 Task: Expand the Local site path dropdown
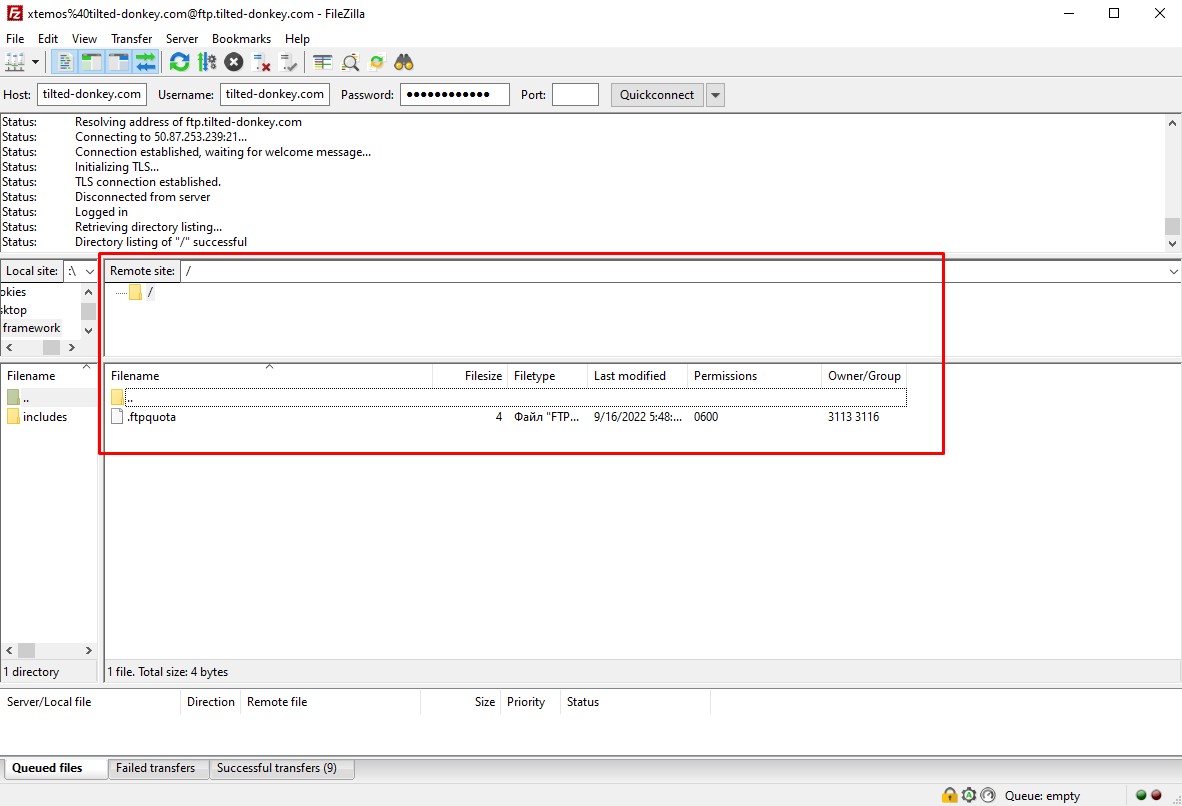pyautogui.click(x=90, y=271)
